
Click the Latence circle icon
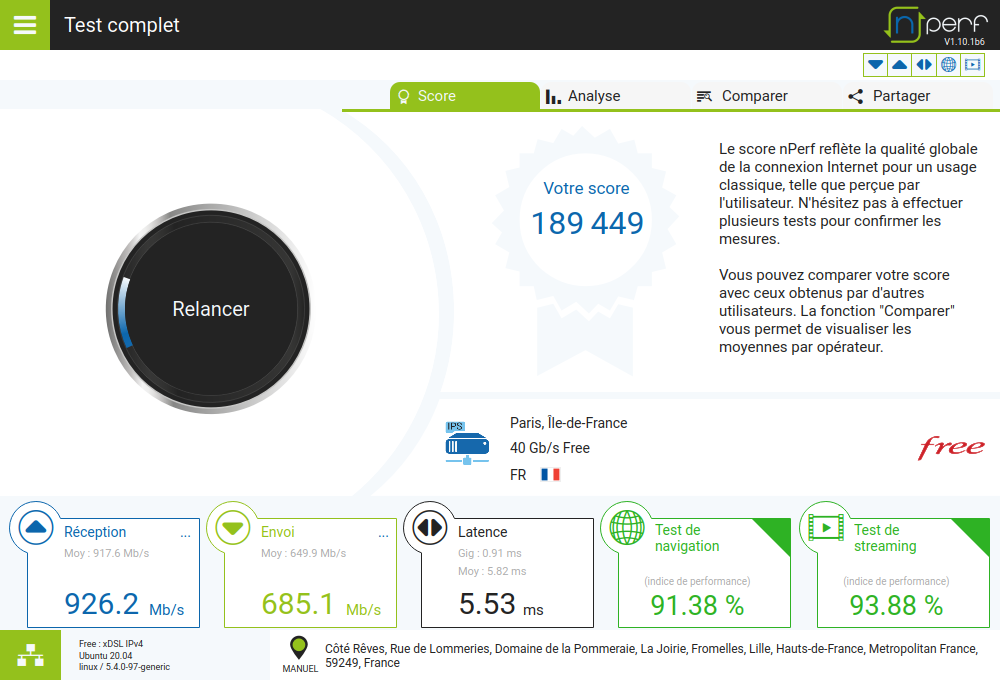click(x=430, y=528)
